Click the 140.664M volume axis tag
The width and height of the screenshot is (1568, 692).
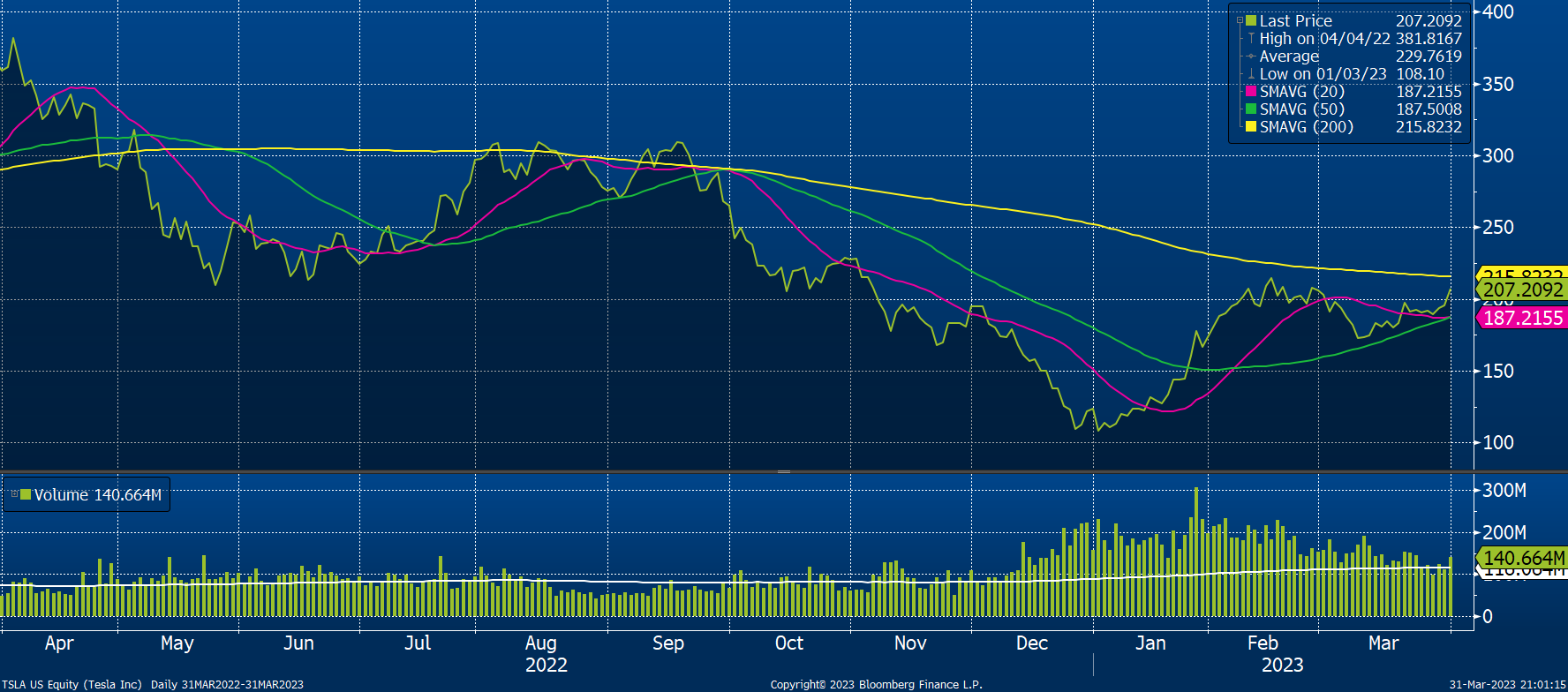tap(1522, 558)
